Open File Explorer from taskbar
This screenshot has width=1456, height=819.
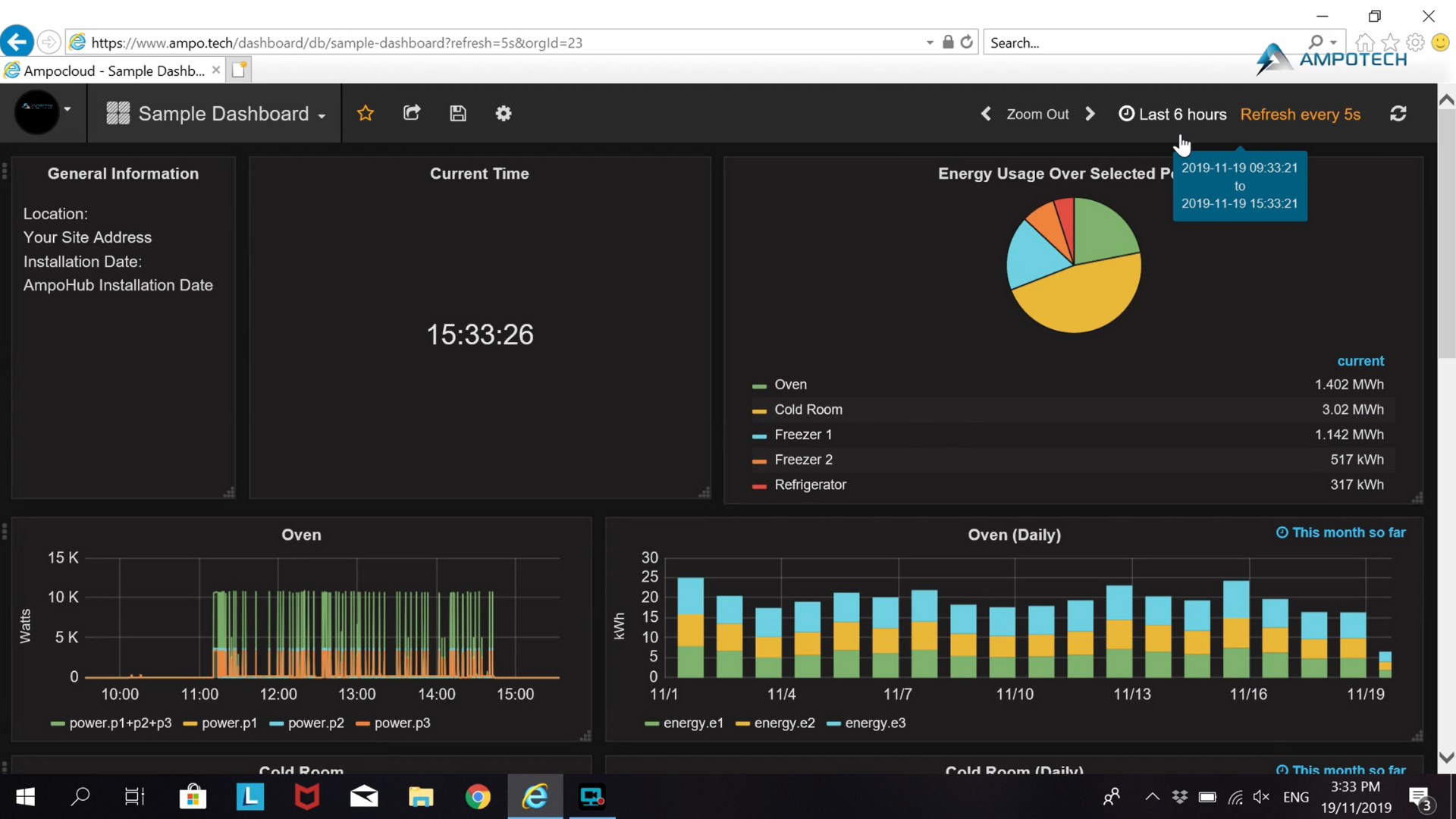(x=421, y=796)
